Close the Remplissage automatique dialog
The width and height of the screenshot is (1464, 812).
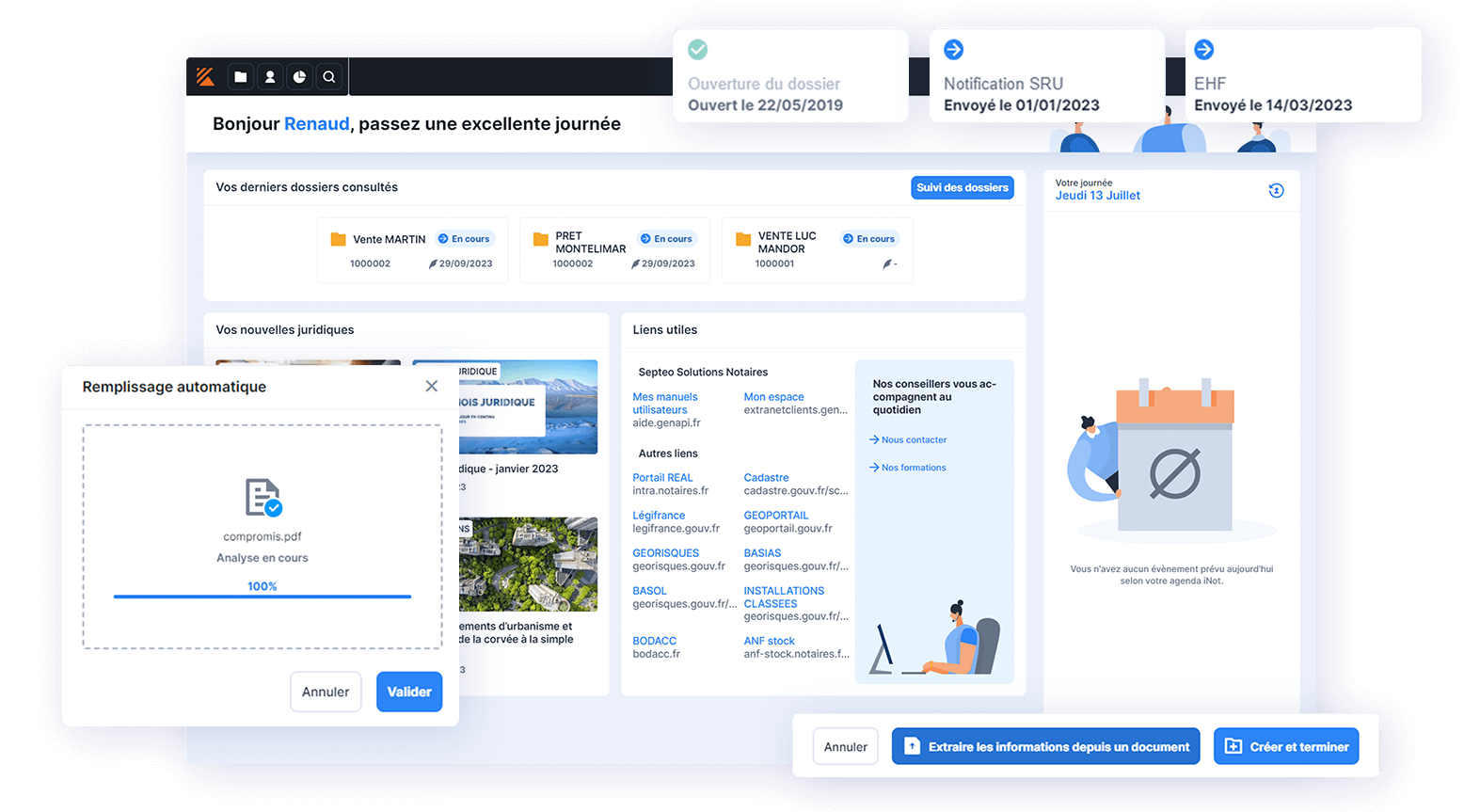coord(431,386)
